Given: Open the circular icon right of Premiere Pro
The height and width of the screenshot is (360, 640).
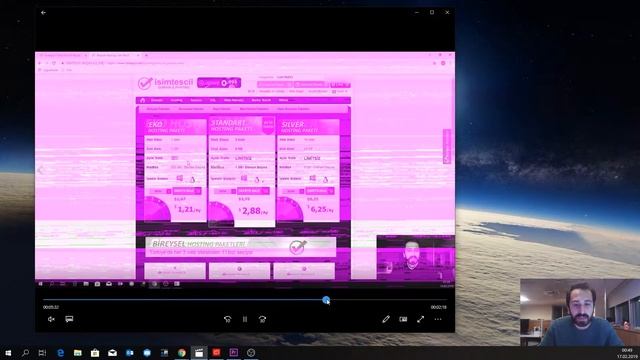Looking at the screenshot, I should 251,353.
